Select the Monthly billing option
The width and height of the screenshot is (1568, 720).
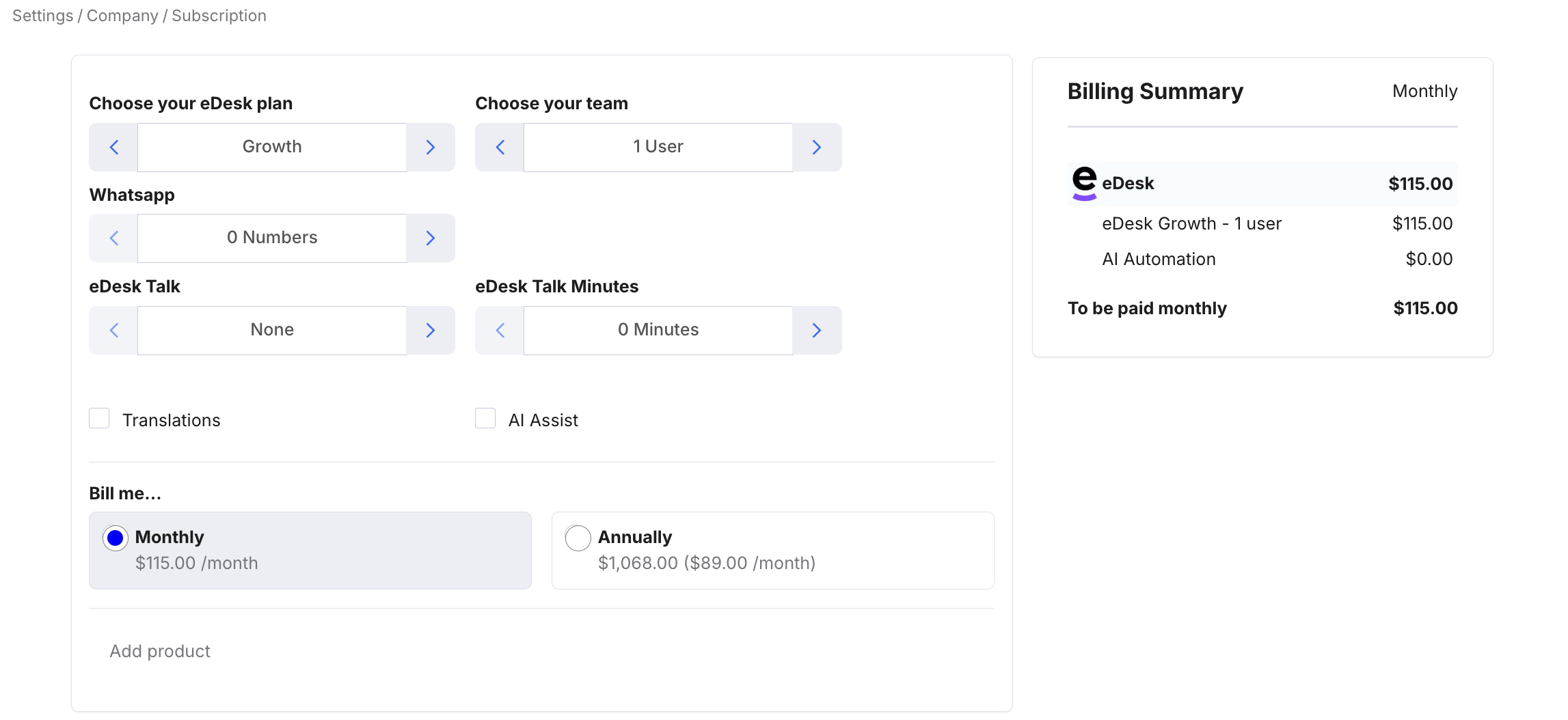pos(116,538)
